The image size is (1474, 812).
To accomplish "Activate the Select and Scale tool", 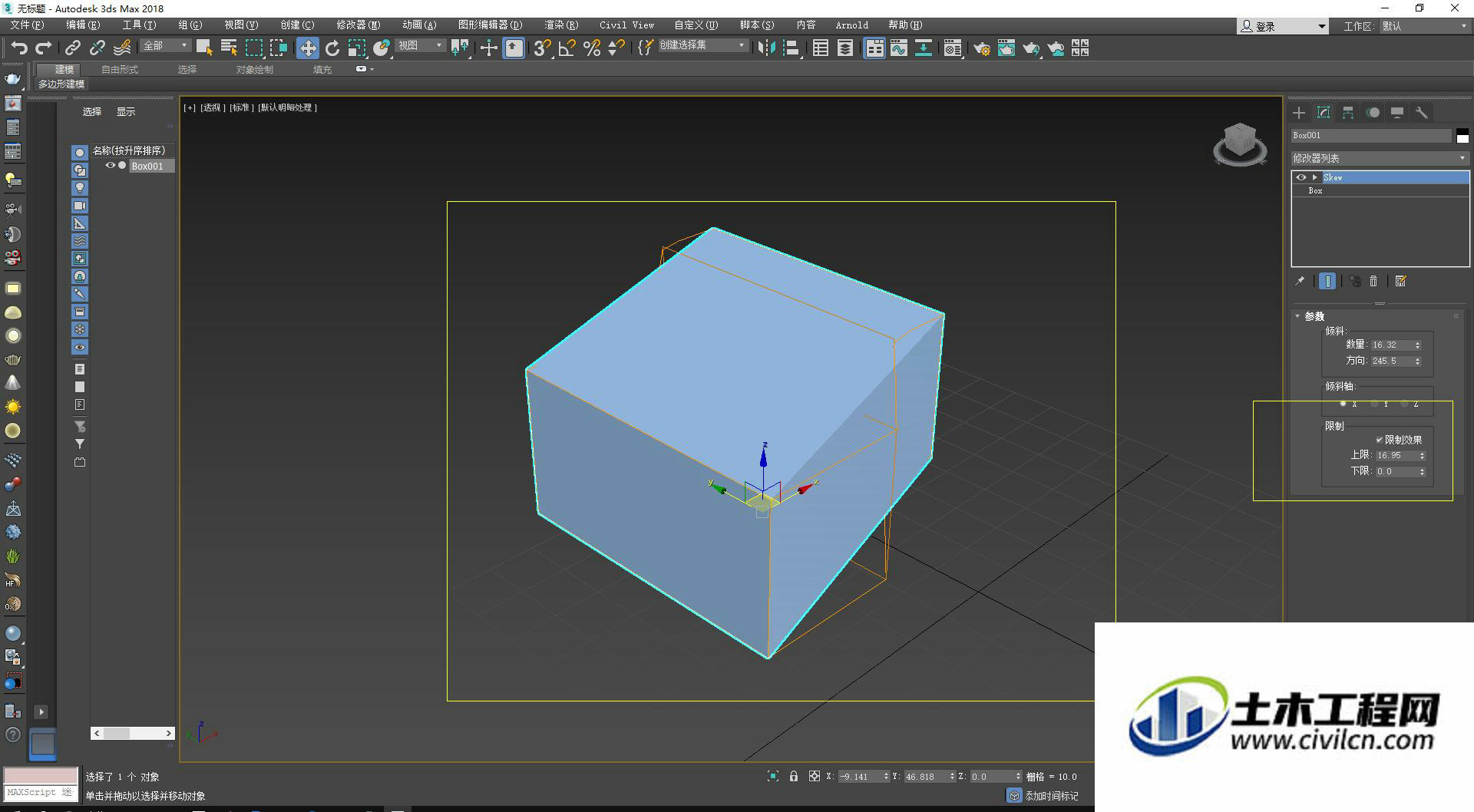I will [357, 48].
